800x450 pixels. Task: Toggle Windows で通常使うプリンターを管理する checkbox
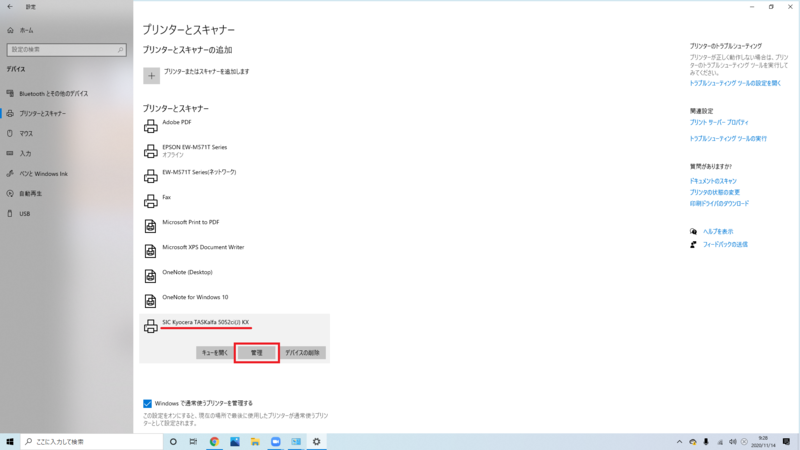pyautogui.click(x=147, y=404)
